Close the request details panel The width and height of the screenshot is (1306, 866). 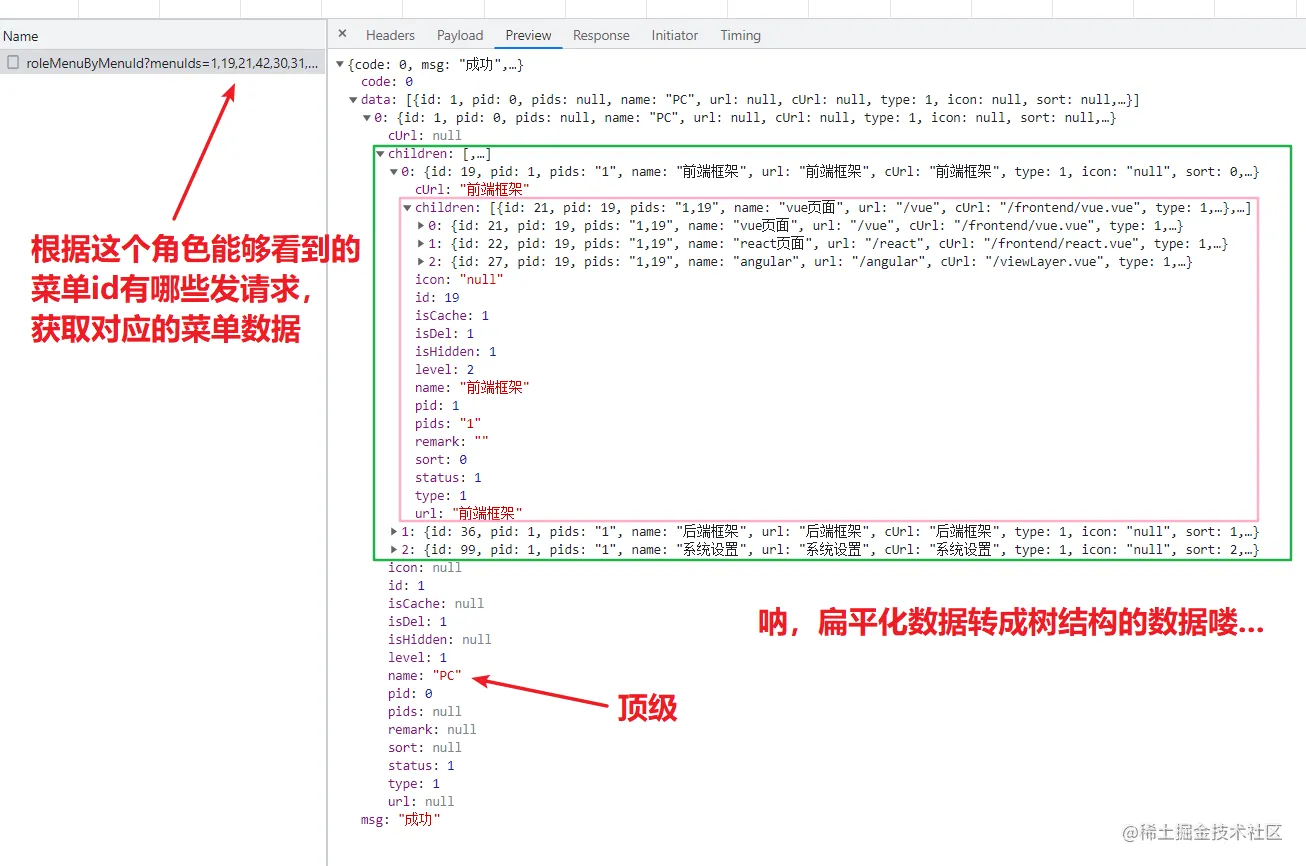(x=342, y=34)
